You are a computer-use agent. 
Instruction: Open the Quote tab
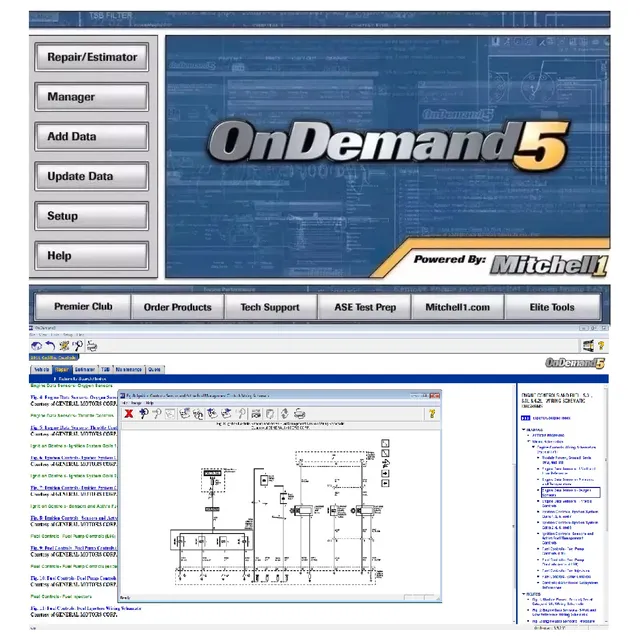[x=154, y=369]
